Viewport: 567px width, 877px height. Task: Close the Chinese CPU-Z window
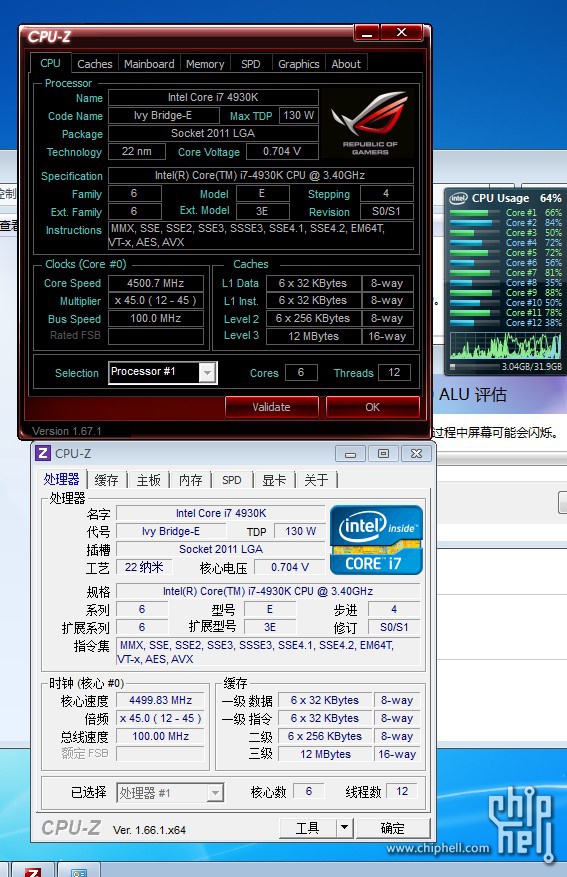coord(416,454)
